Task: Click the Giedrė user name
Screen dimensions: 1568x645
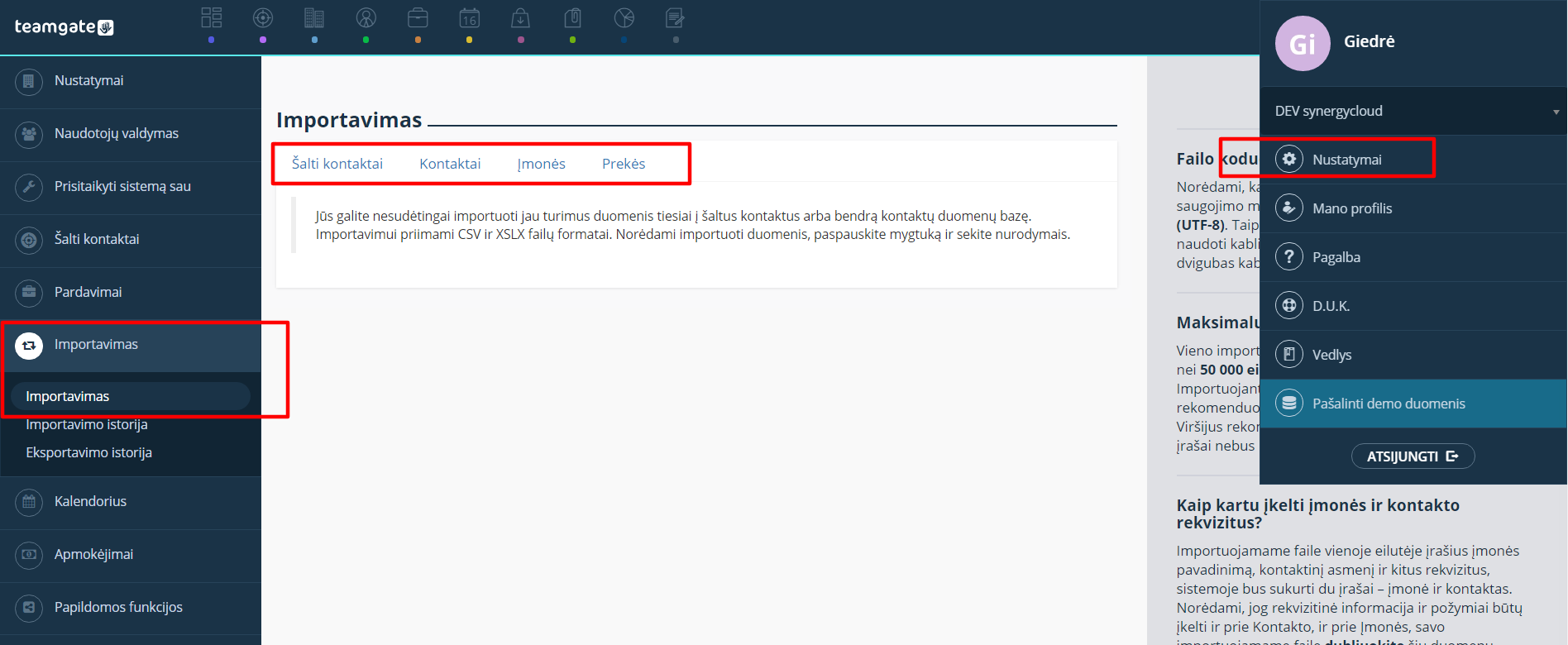Action: click(1369, 41)
